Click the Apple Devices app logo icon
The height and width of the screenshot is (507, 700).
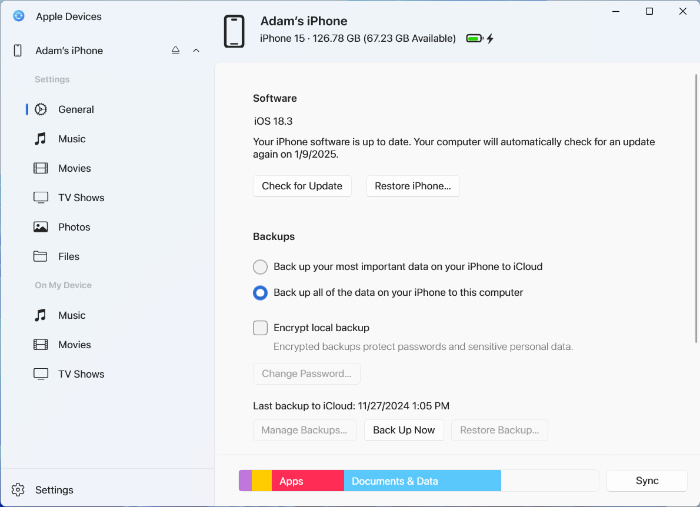point(19,16)
